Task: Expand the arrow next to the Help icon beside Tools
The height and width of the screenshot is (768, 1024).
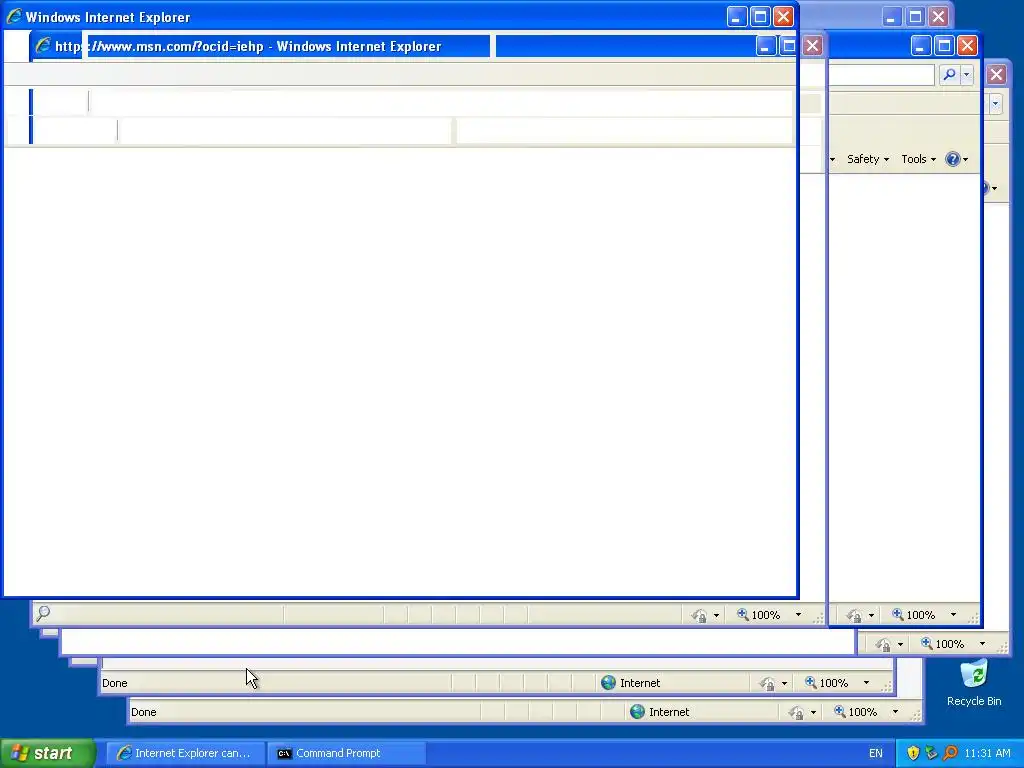Action: pyautogui.click(x=966, y=159)
